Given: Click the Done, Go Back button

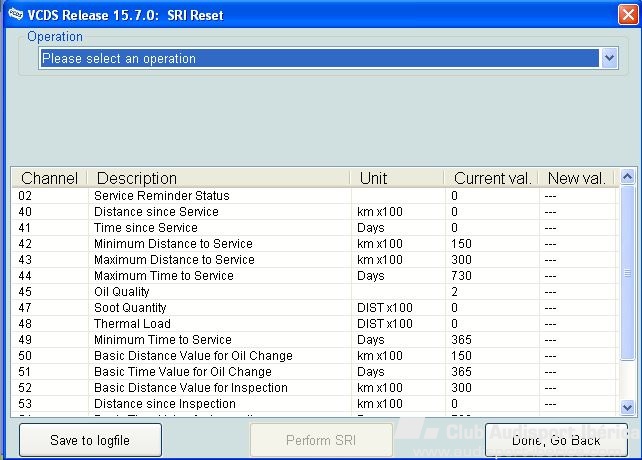Looking at the screenshot, I should 556,440.
